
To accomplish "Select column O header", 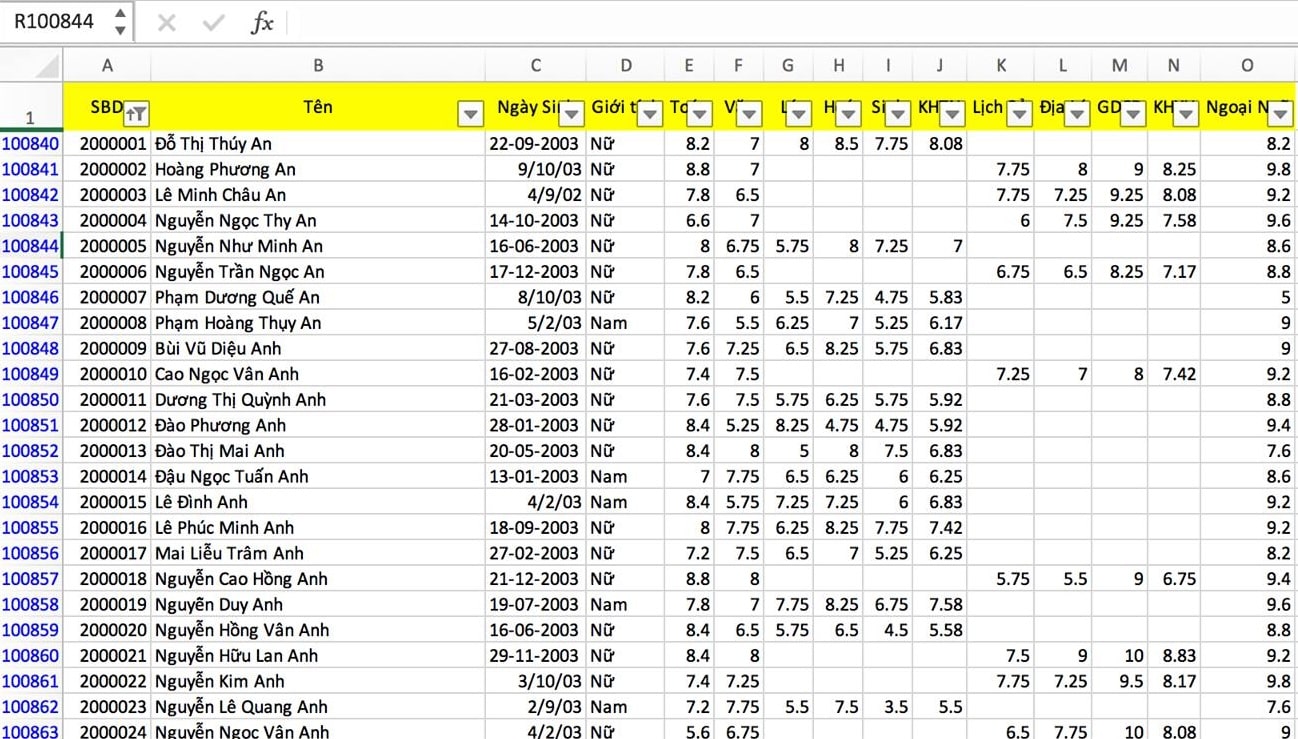I will (x=1247, y=66).
